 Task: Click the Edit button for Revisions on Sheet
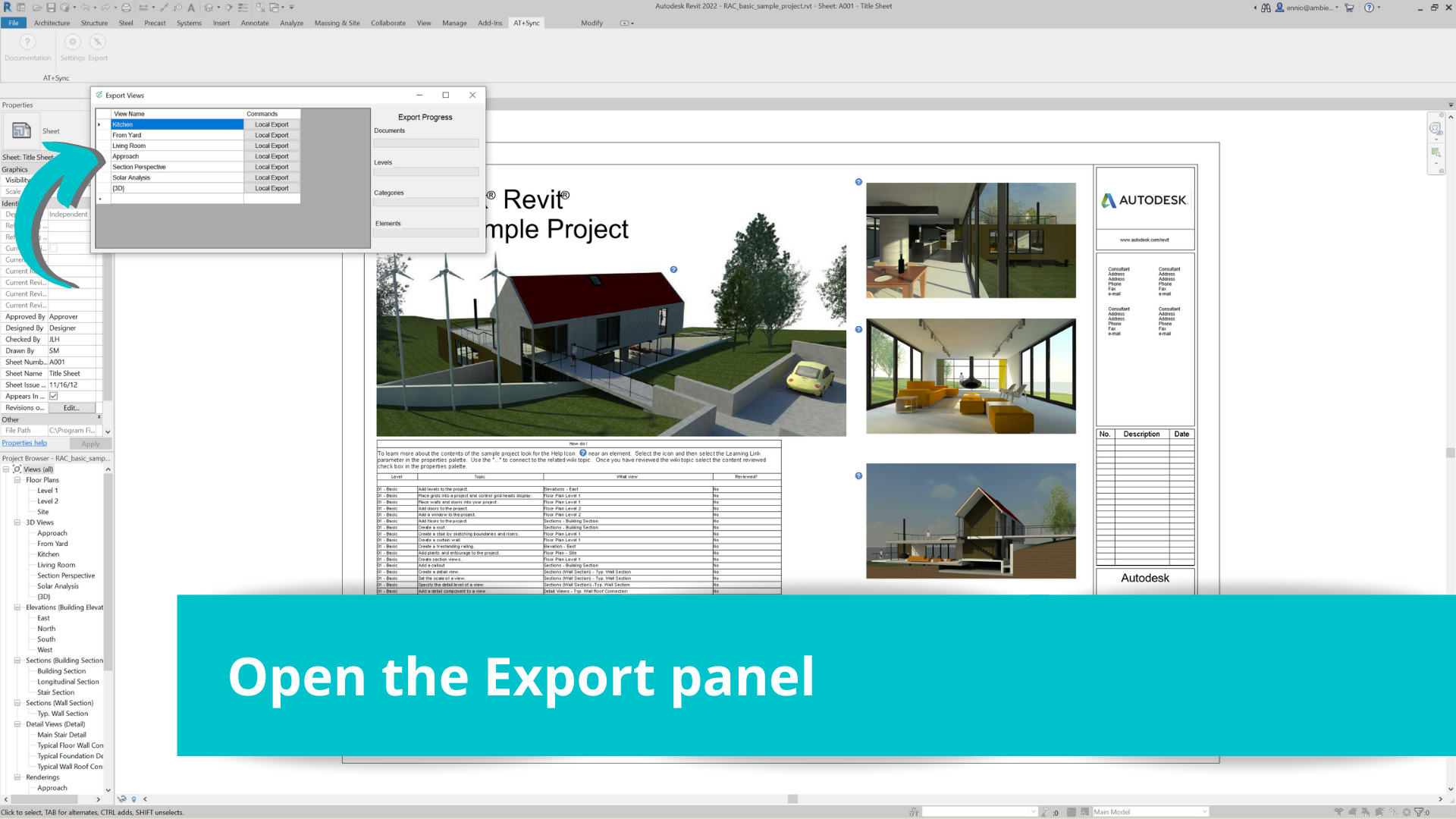click(x=71, y=408)
